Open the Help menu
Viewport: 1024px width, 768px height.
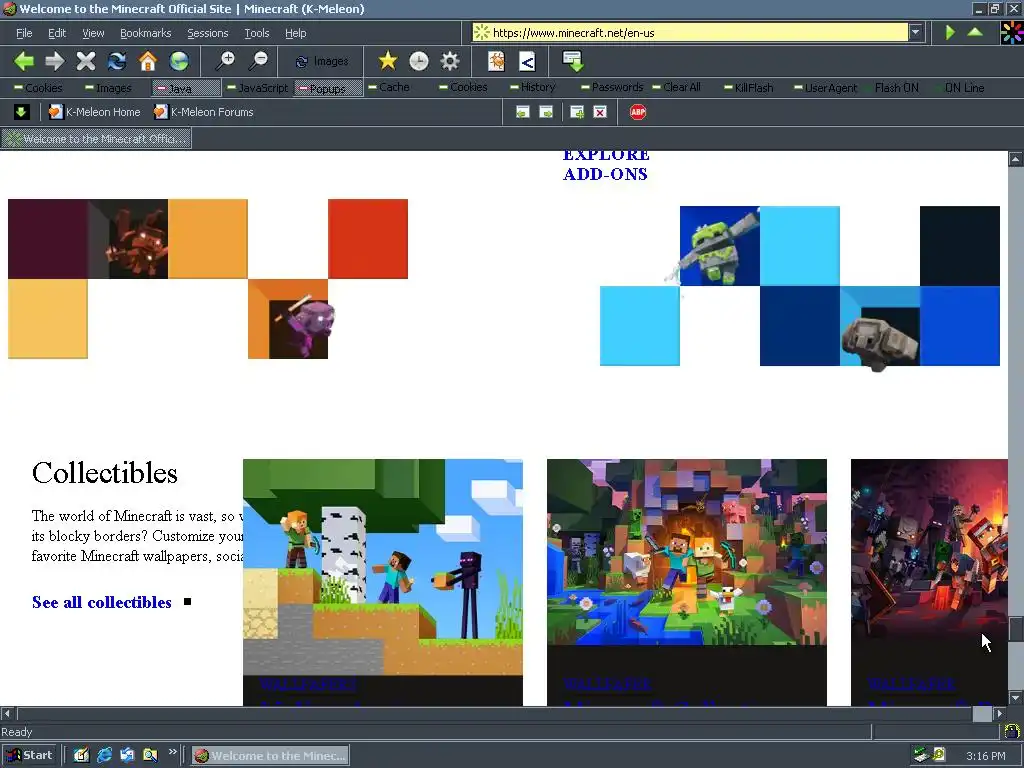tap(295, 33)
